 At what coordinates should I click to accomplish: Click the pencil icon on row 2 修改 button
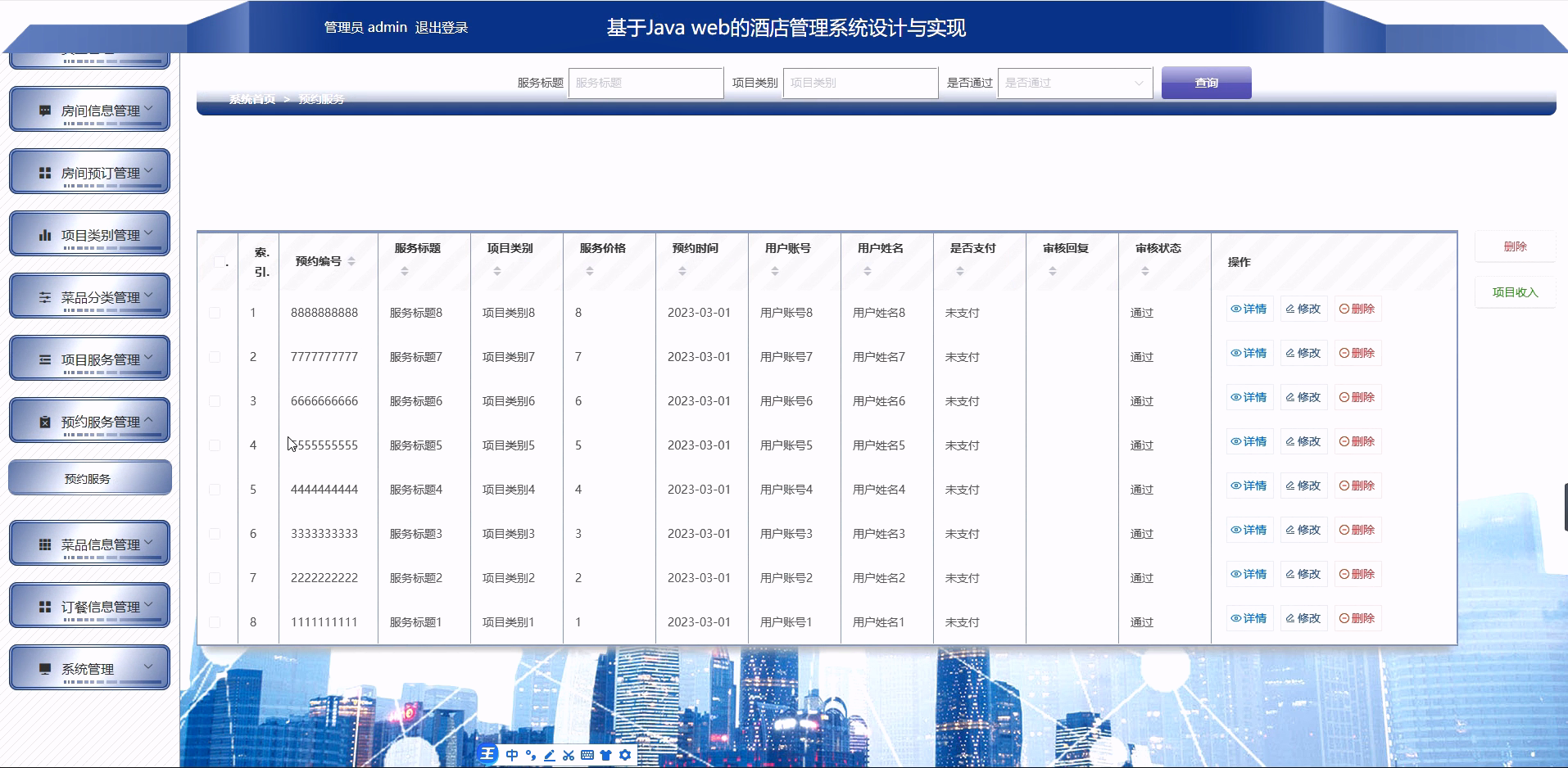1292,353
